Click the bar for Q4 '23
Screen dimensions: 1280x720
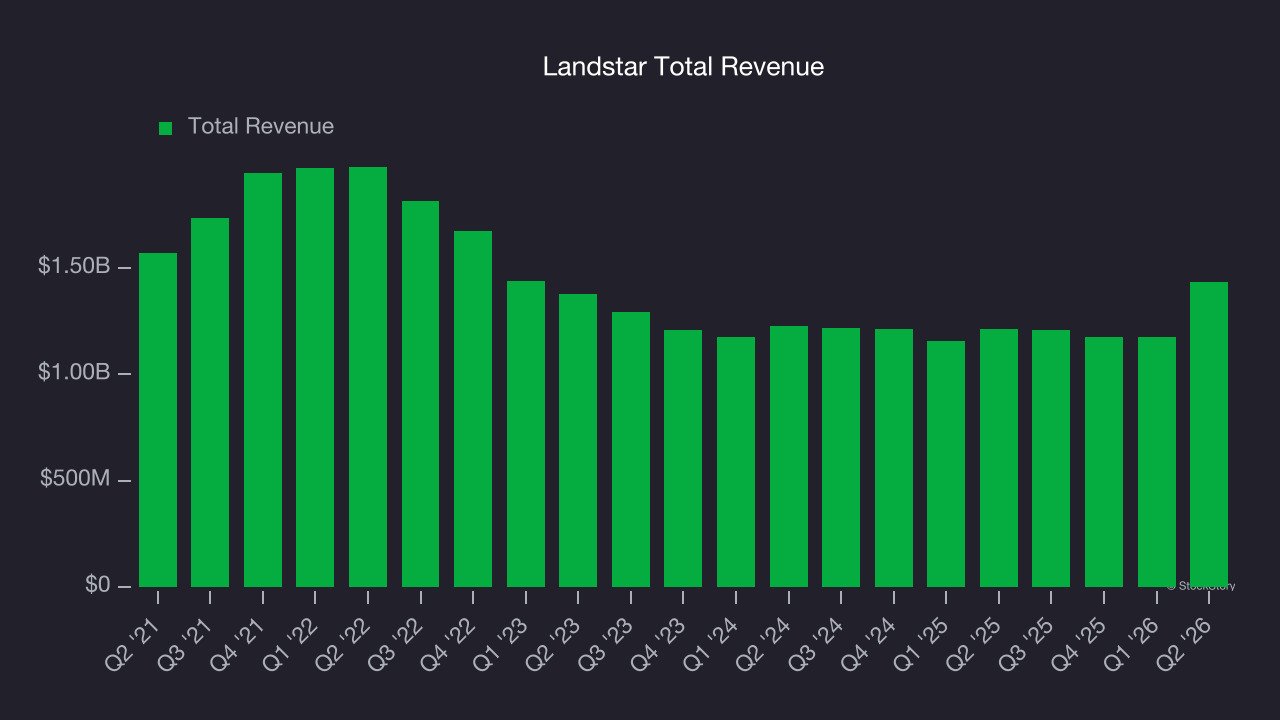(683, 458)
